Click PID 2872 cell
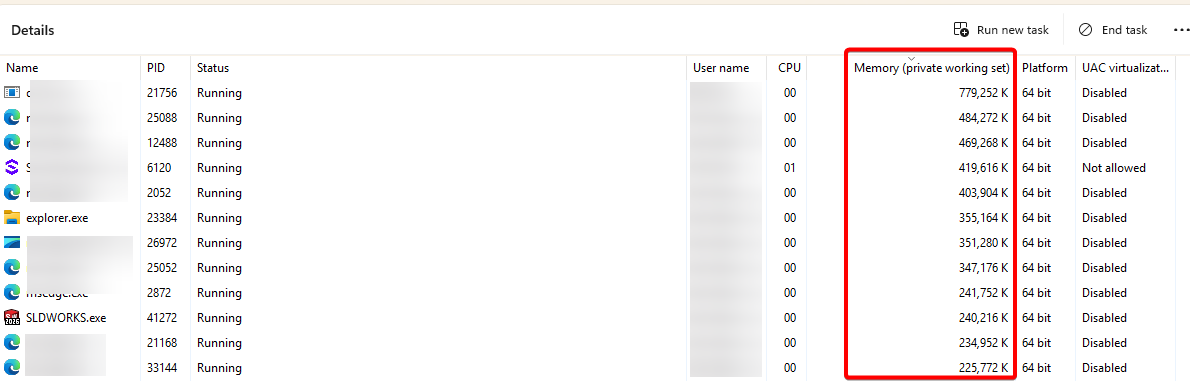1190x381 pixels. click(159, 292)
